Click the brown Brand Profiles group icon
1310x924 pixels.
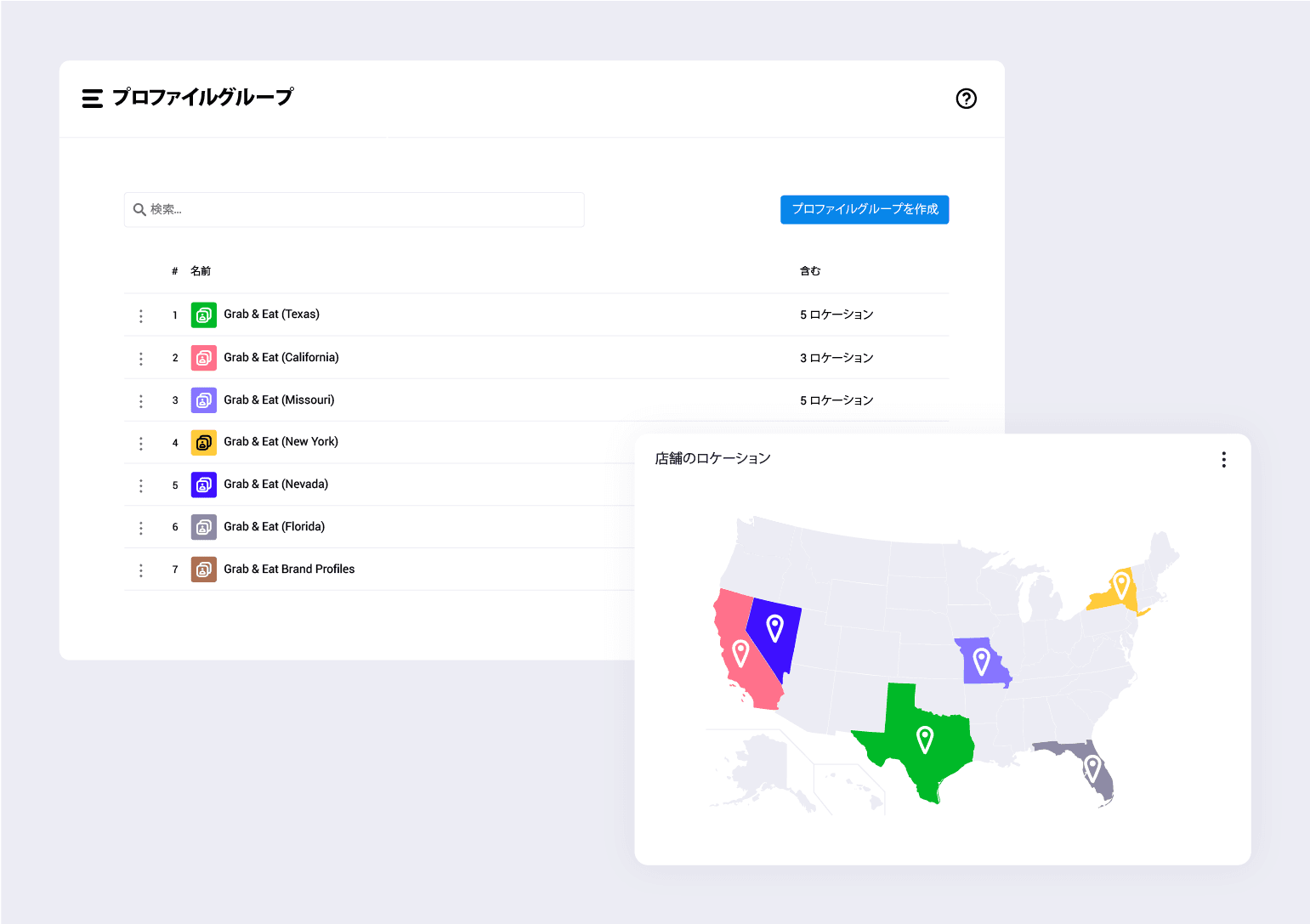pos(203,570)
